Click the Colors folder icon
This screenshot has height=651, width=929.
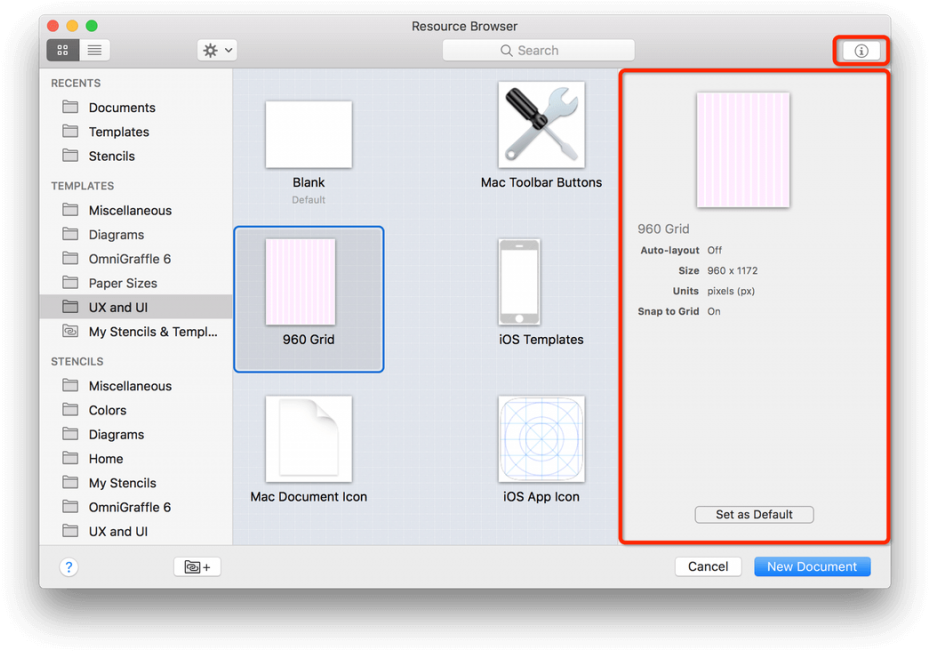[71, 409]
